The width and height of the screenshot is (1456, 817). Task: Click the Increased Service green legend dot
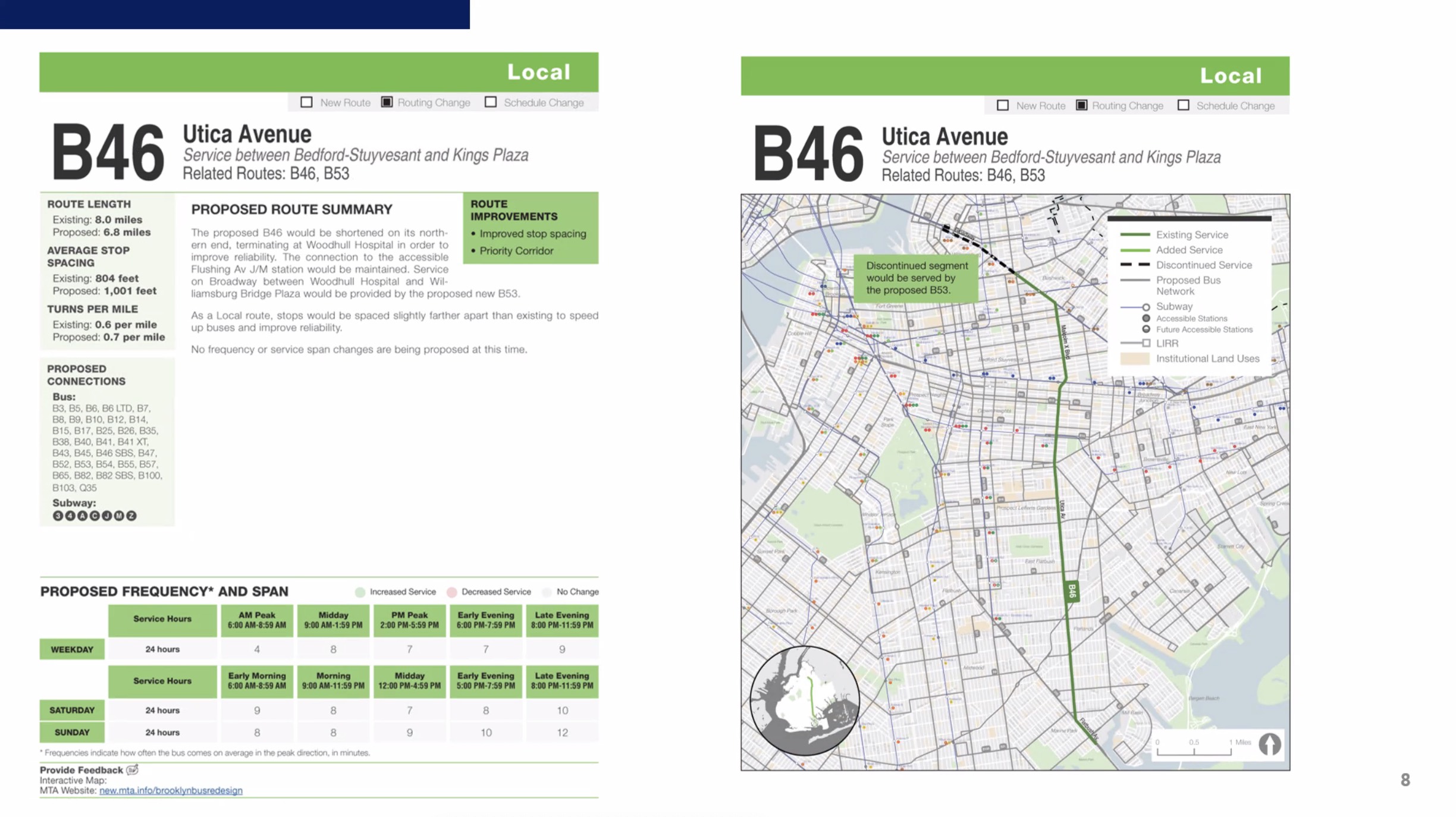[360, 592]
